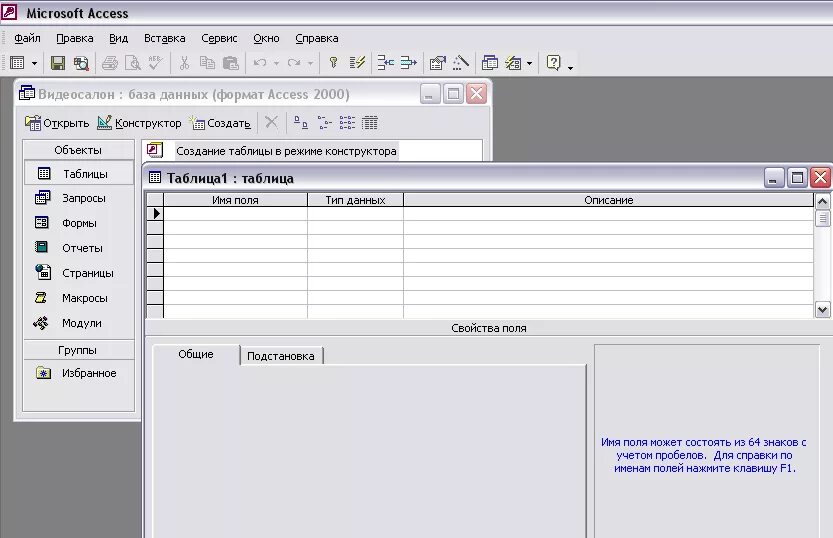Open the View button dropdown arrow
Screen dimensions: 833x538
tap(34, 64)
